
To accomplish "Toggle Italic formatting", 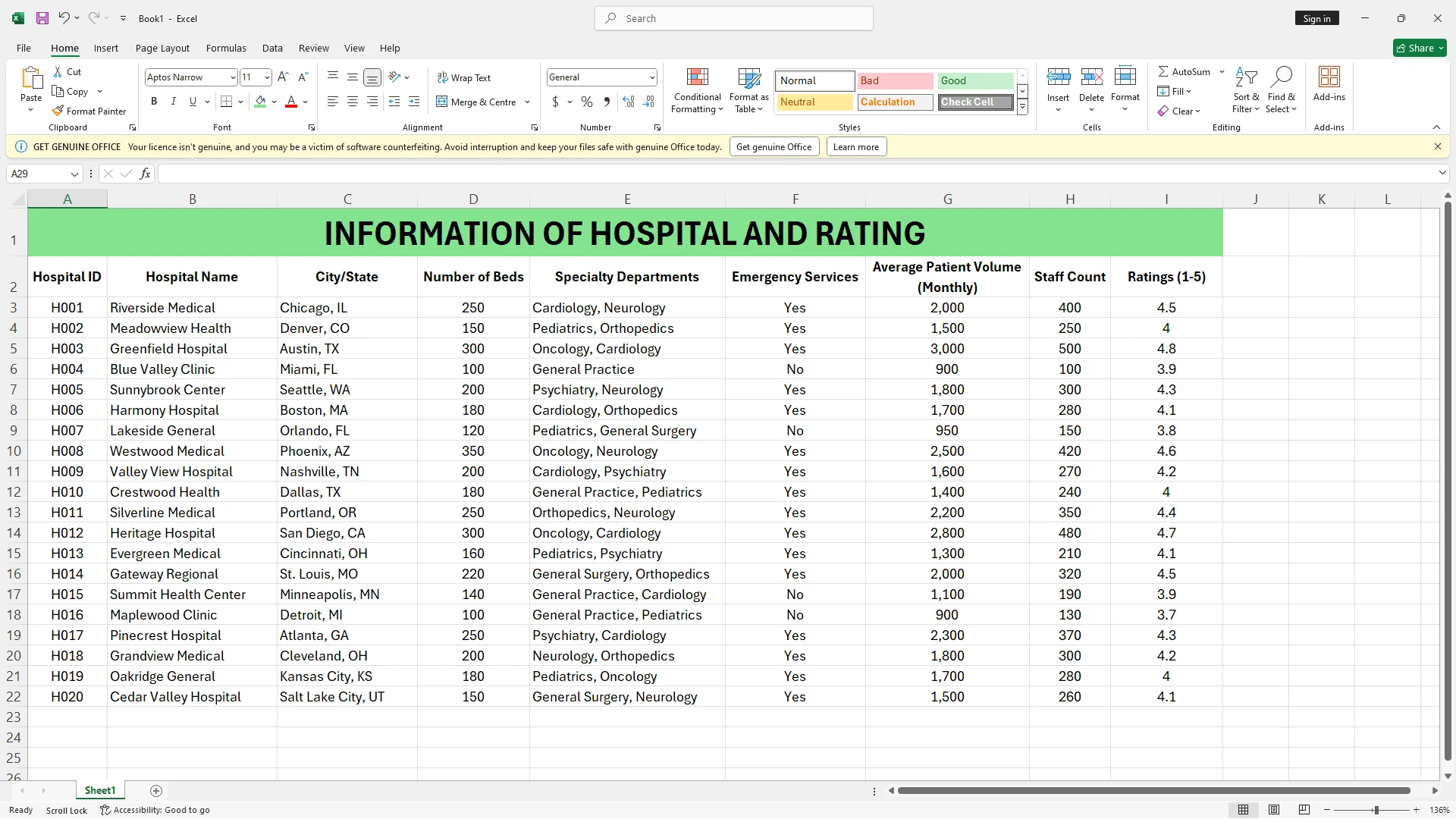I will point(173,102).
